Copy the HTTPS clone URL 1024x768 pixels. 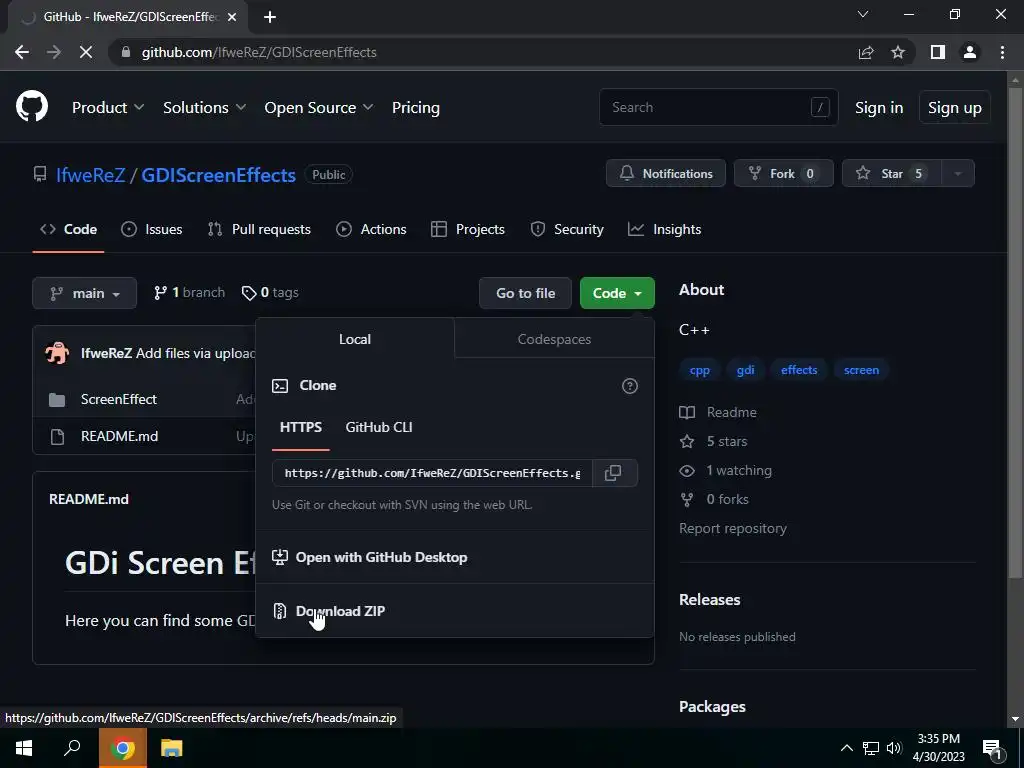[x=613, y=473]
